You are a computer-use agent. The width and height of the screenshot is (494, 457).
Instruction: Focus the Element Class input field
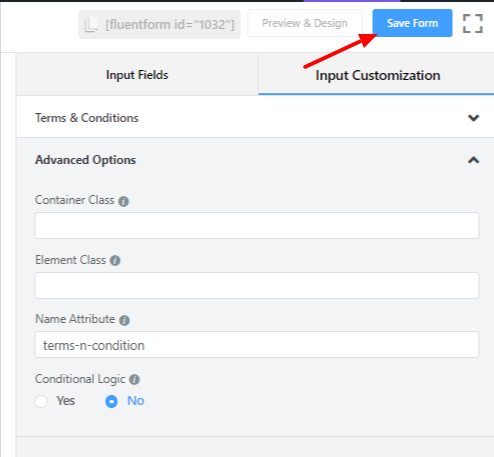257,285
